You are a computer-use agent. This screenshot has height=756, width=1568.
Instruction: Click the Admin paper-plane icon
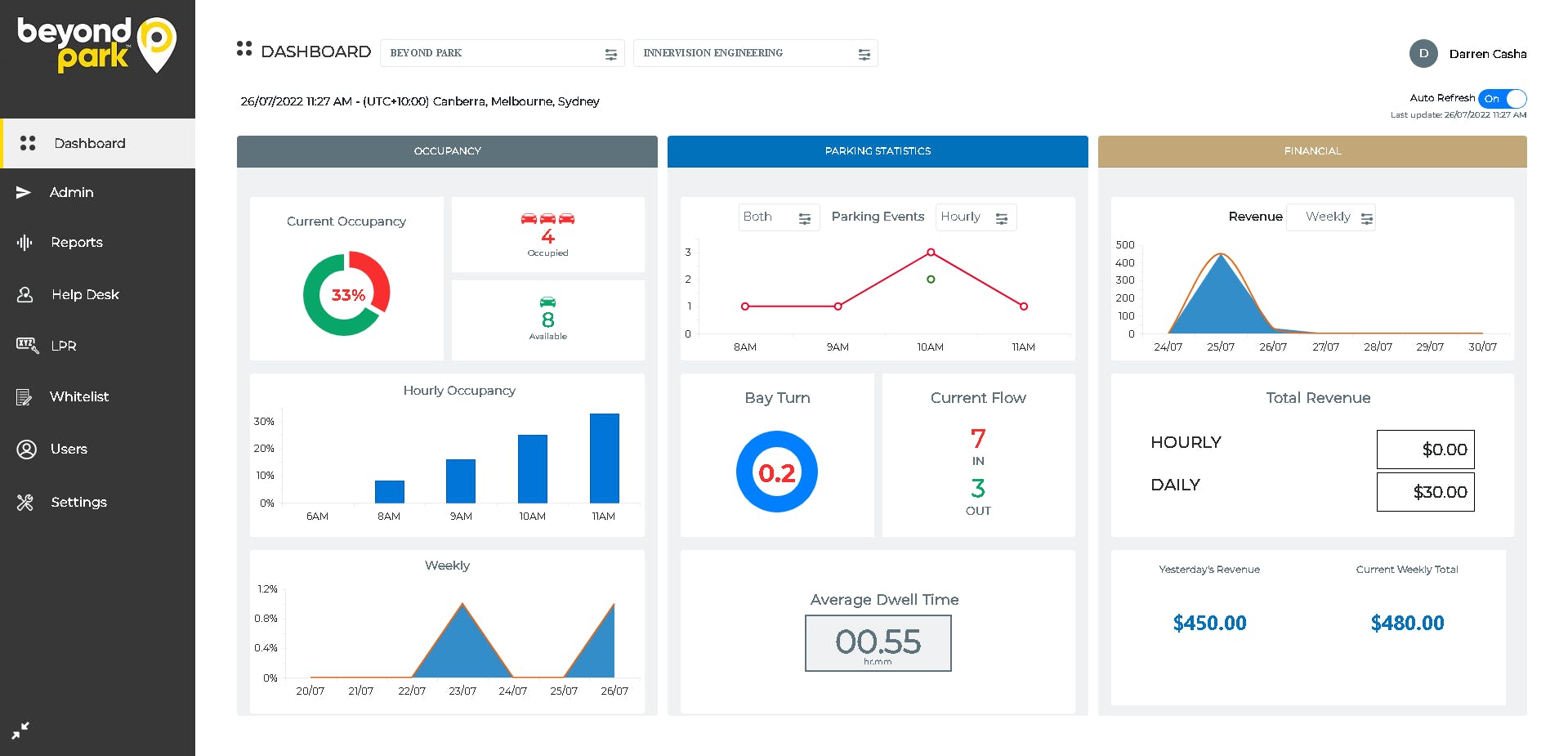24,192
